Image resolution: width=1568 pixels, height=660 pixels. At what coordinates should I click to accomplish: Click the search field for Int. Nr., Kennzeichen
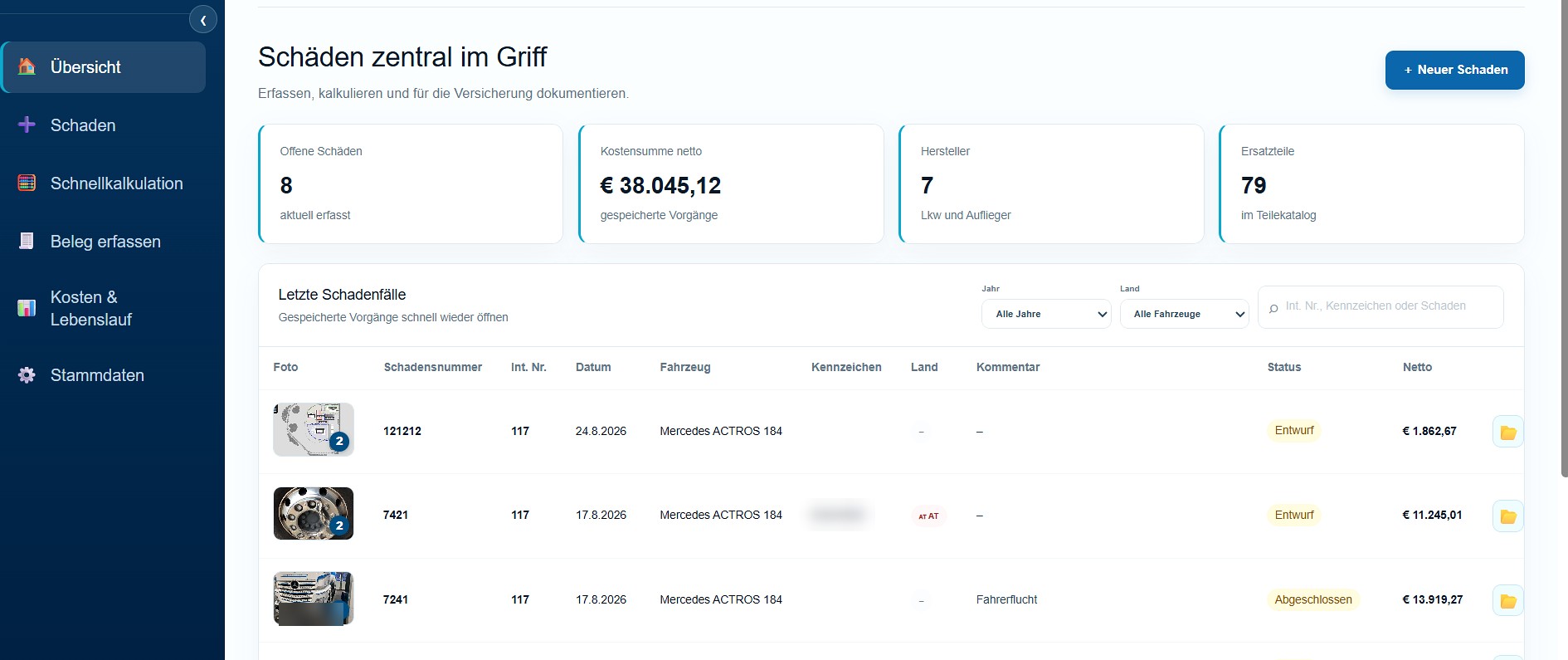1381,307
